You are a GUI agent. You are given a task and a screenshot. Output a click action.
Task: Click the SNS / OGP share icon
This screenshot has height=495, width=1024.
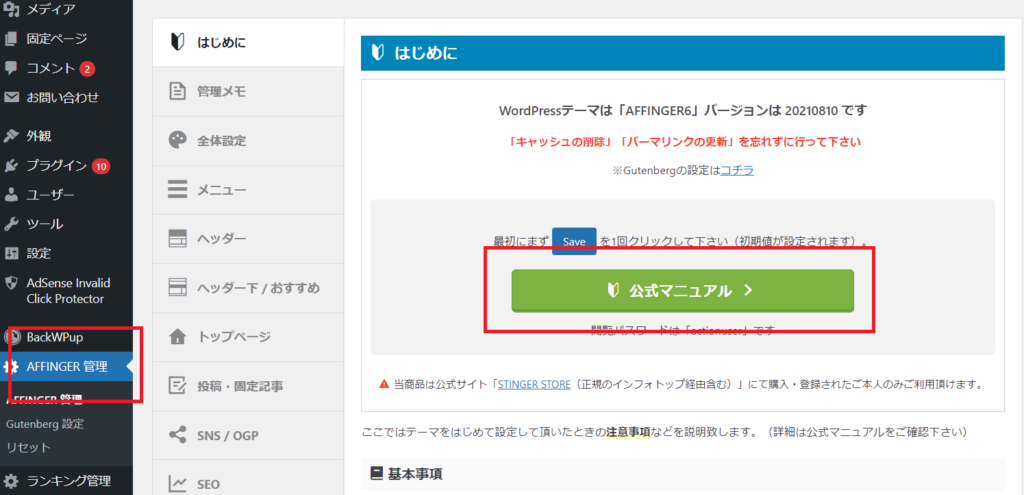coord(177,435)
